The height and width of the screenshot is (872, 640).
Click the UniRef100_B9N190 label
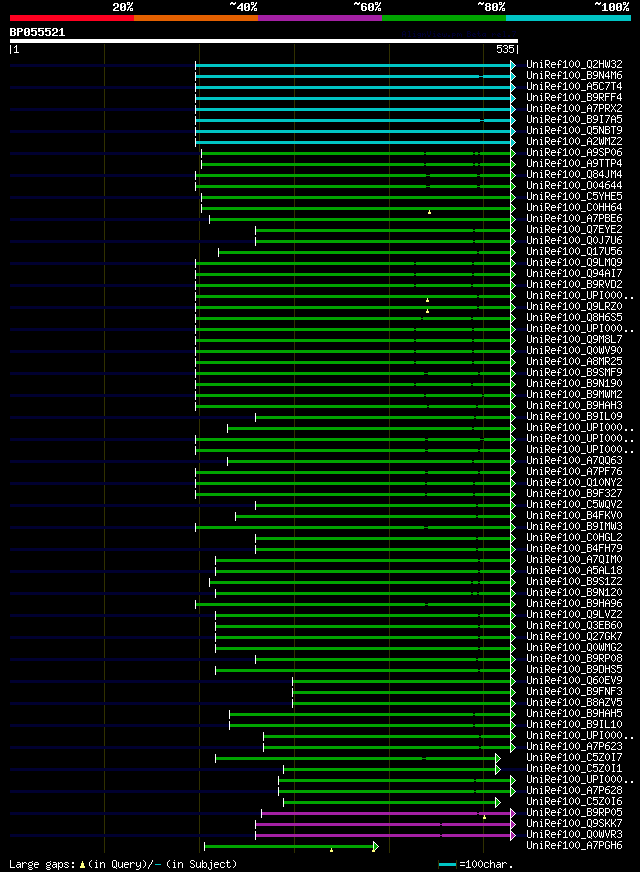coord(574,384)
